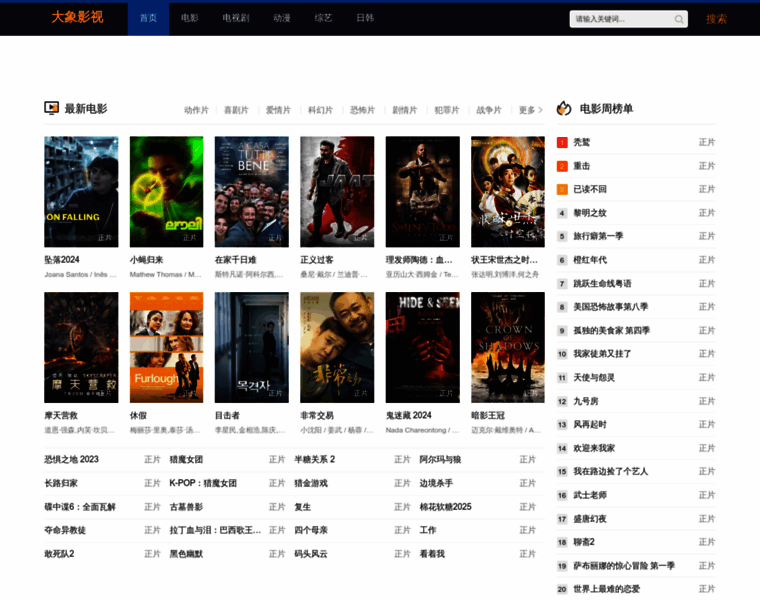760x600 pixels.
Task: Open the 综艺 navigation tab
Action: [x=323, y=18]
